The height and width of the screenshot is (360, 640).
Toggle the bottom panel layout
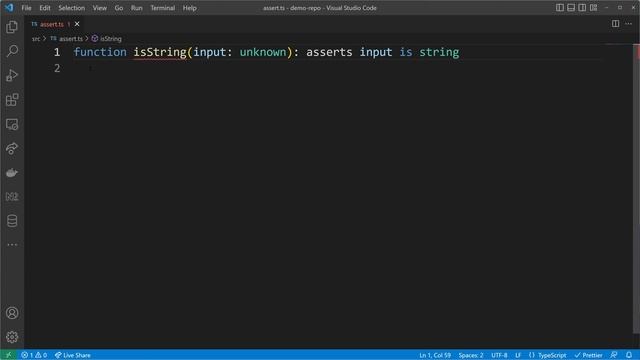tap(571, 8)
